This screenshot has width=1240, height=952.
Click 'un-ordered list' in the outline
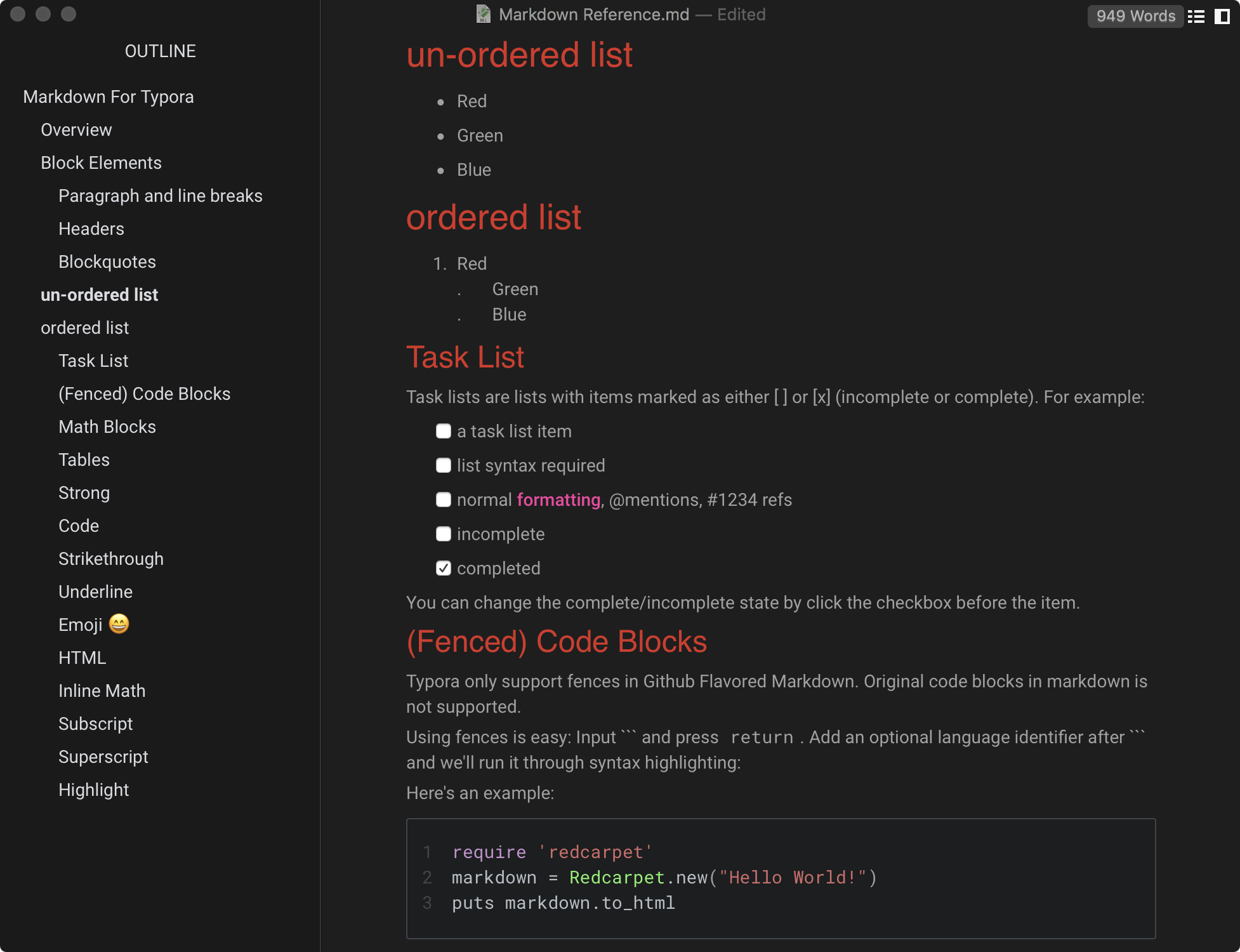[100, 294]
